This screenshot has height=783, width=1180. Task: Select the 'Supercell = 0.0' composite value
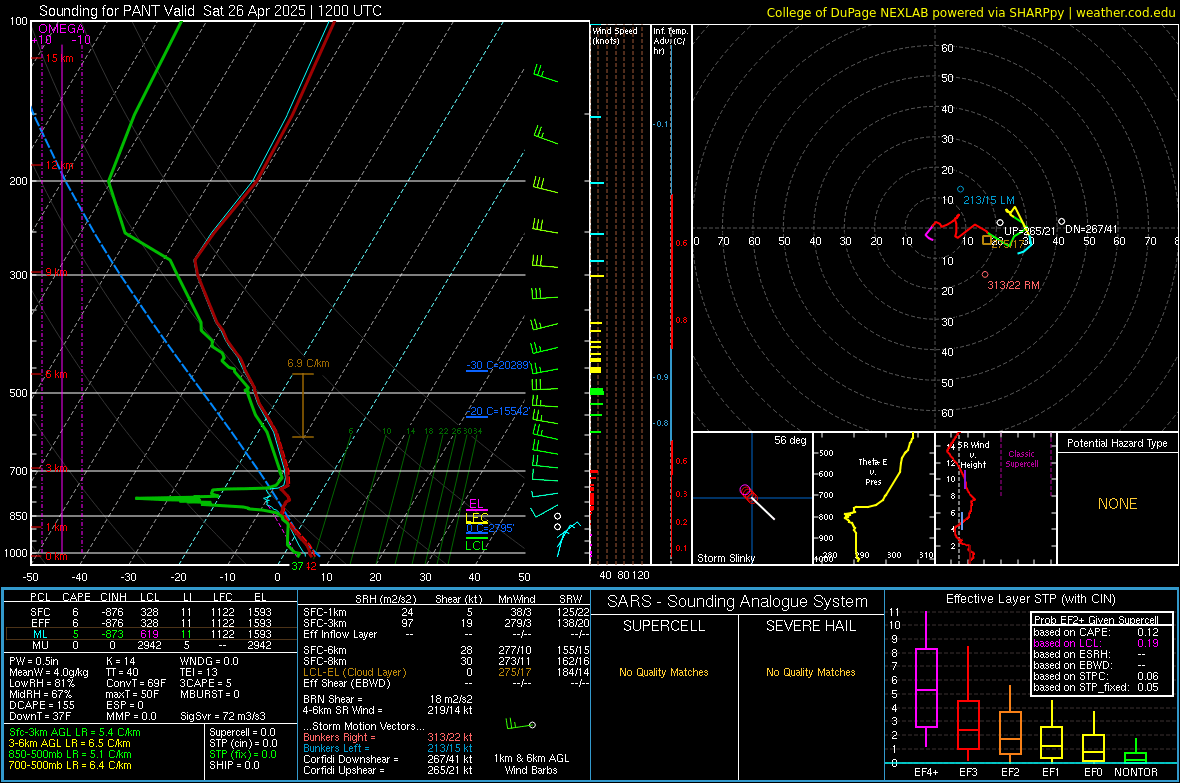(242, 732)
